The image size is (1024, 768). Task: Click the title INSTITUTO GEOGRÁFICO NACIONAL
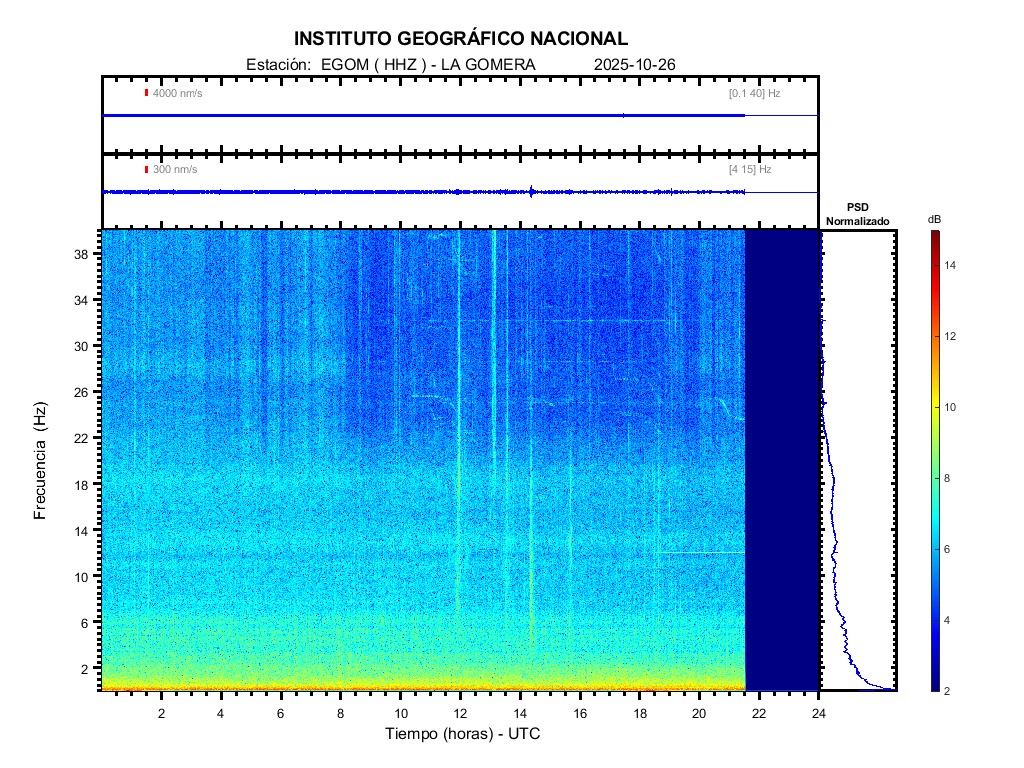[x=461, y=39]
